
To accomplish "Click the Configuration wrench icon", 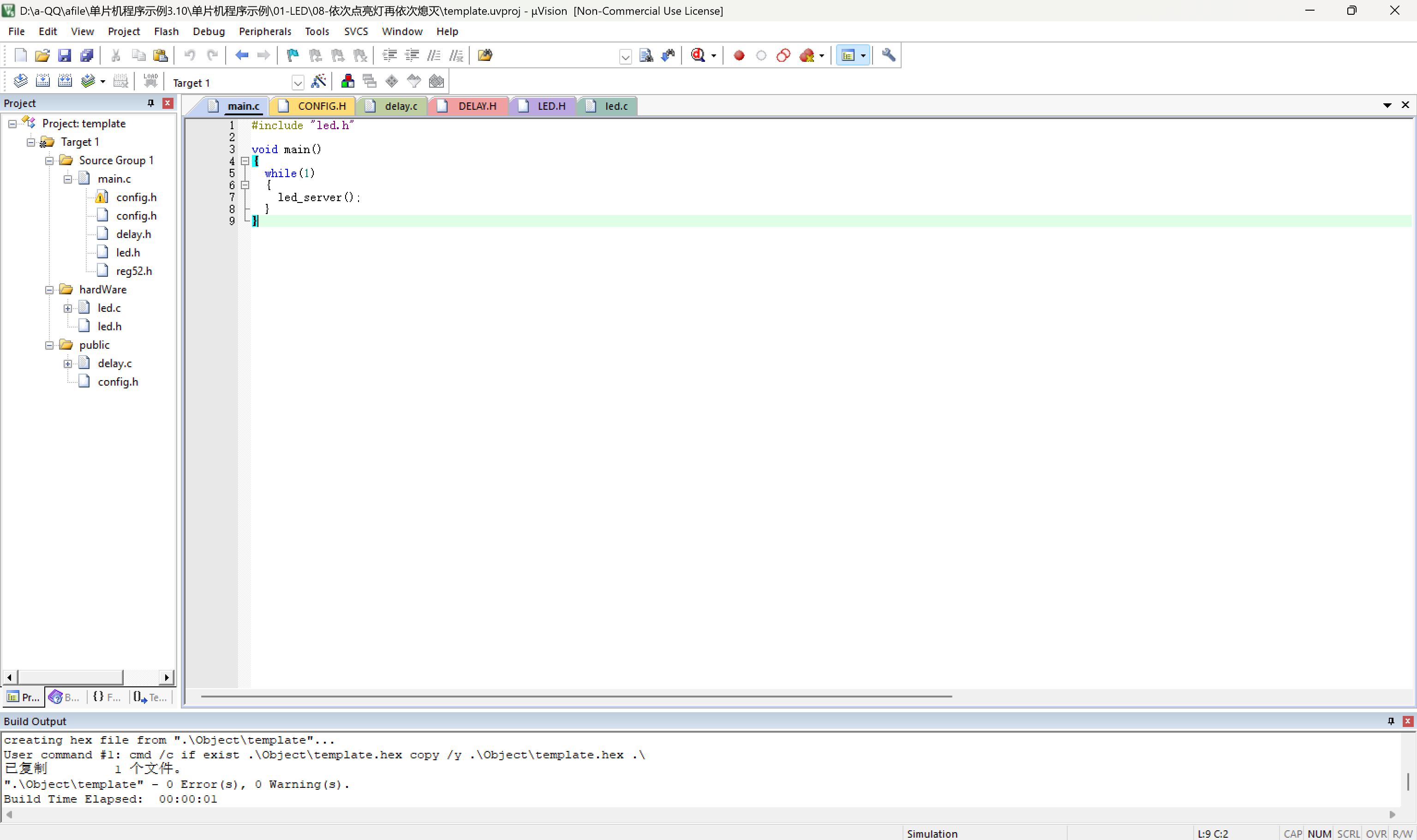I will click(888, 55).
